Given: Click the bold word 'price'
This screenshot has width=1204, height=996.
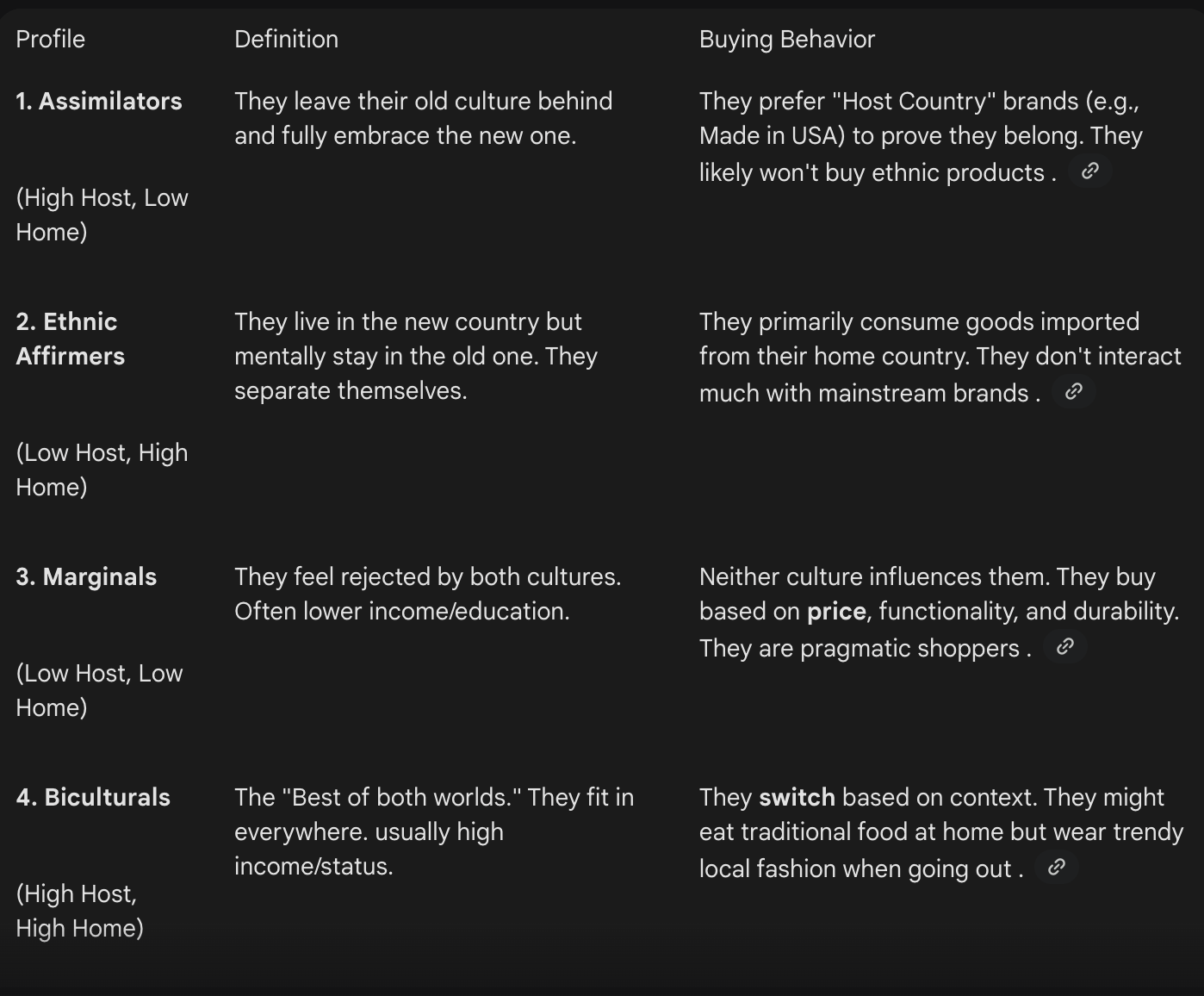Looking at the screenshot, I should click(x=836, y=611).
